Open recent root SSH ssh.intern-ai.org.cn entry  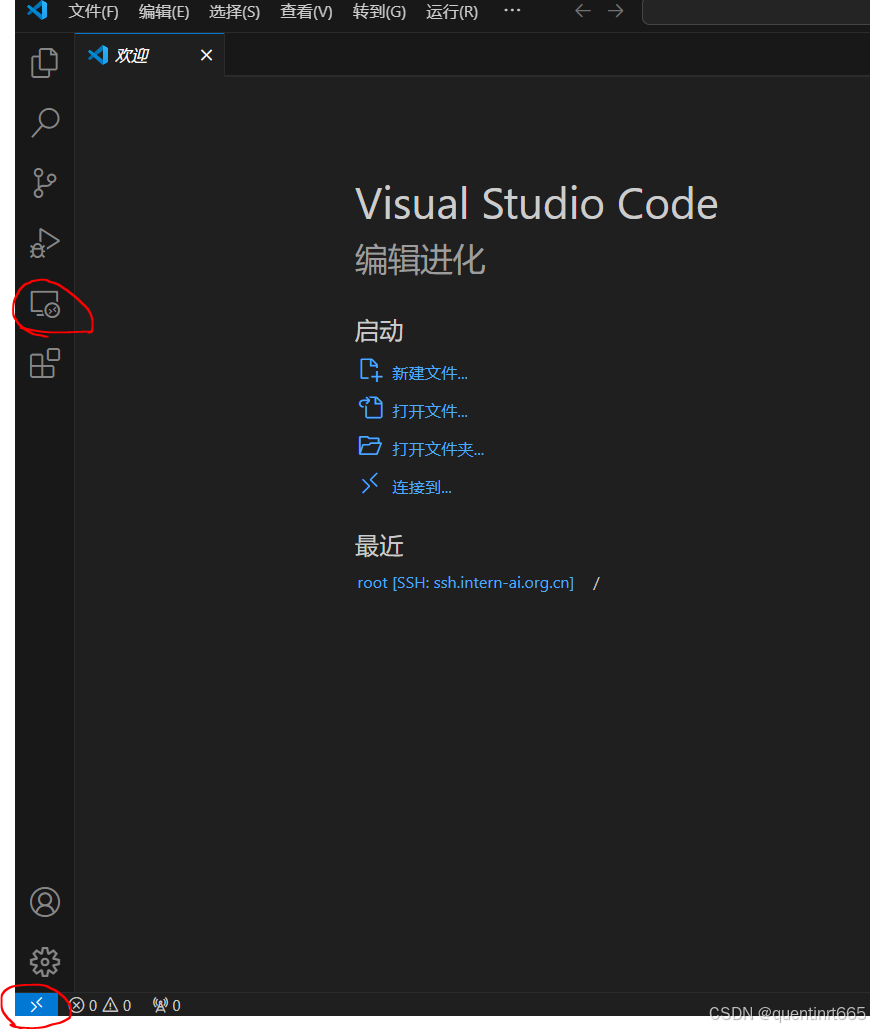click(x=465, y=583)
